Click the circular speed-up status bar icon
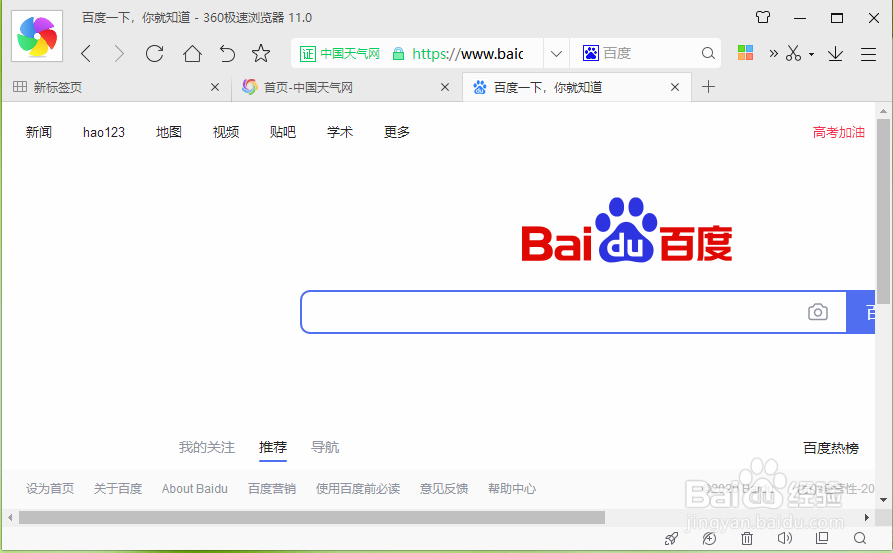The height and width of the screenshot is (553, 893). (709, 538)
